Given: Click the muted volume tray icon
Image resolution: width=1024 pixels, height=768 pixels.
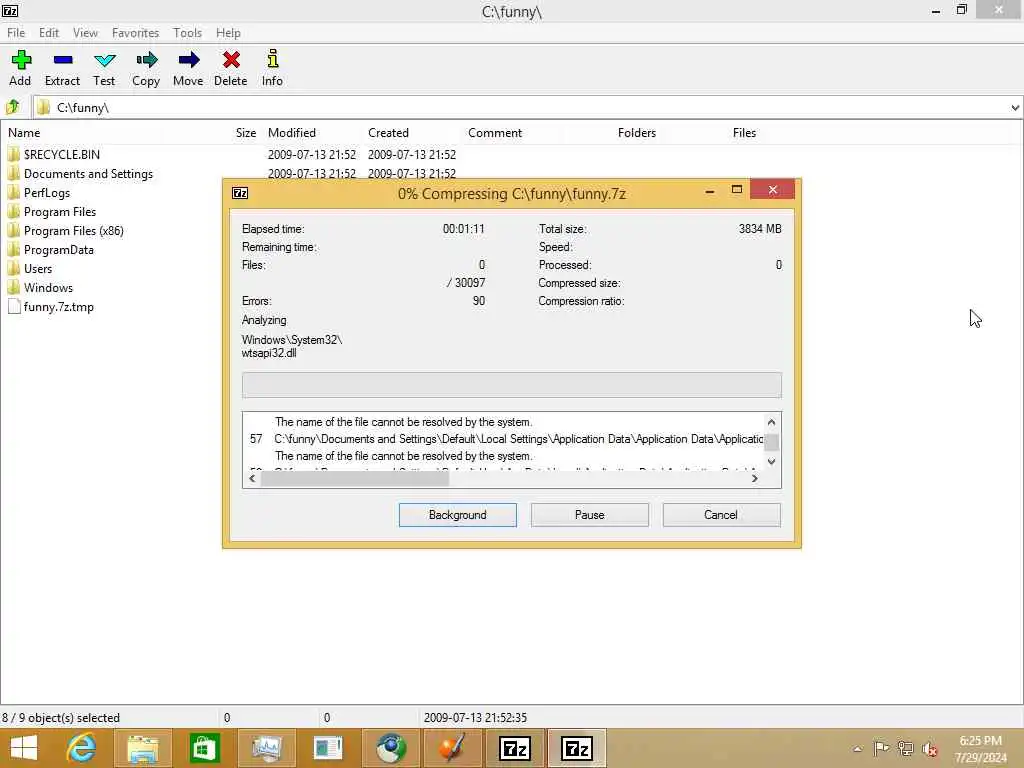Looking at the screenshot, I should [929, 748].
